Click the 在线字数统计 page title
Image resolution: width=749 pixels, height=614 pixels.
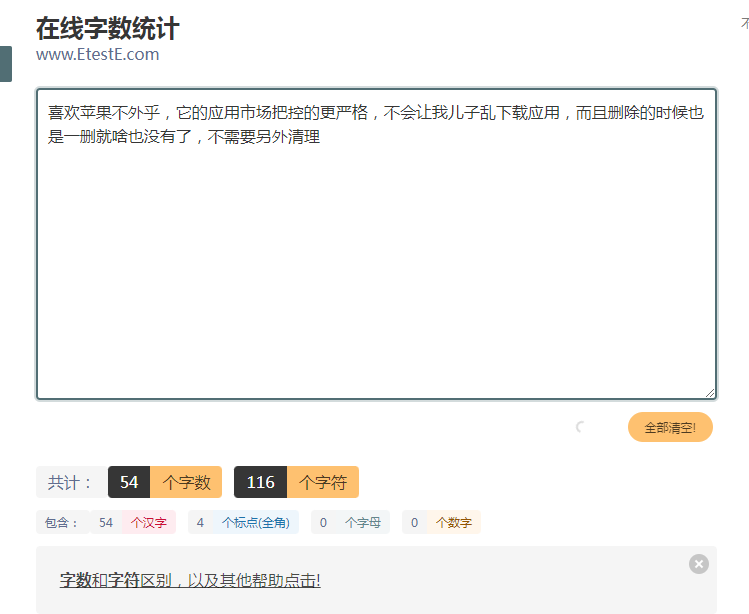(107, 28)
